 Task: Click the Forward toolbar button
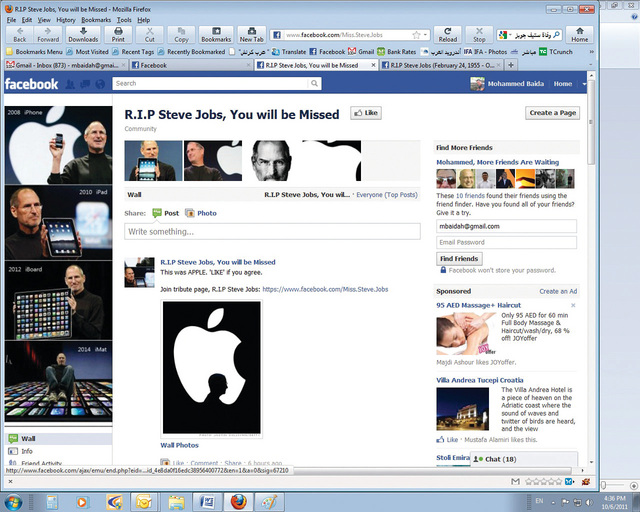48,35
